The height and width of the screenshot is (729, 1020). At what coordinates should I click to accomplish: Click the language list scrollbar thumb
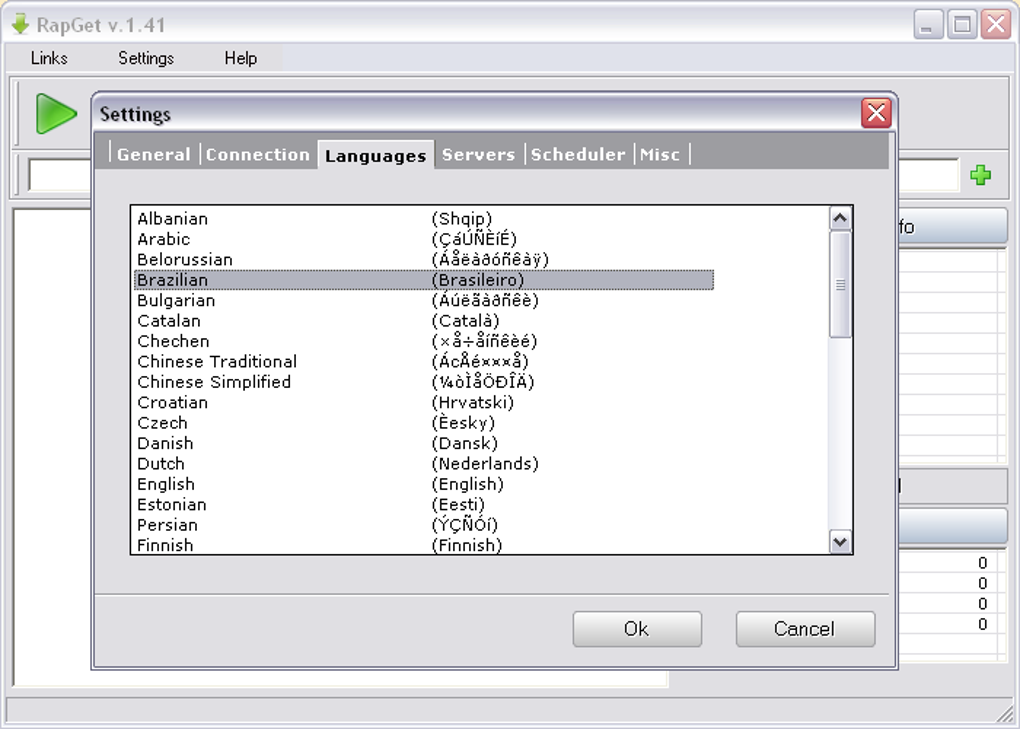[x=840, y=284]
